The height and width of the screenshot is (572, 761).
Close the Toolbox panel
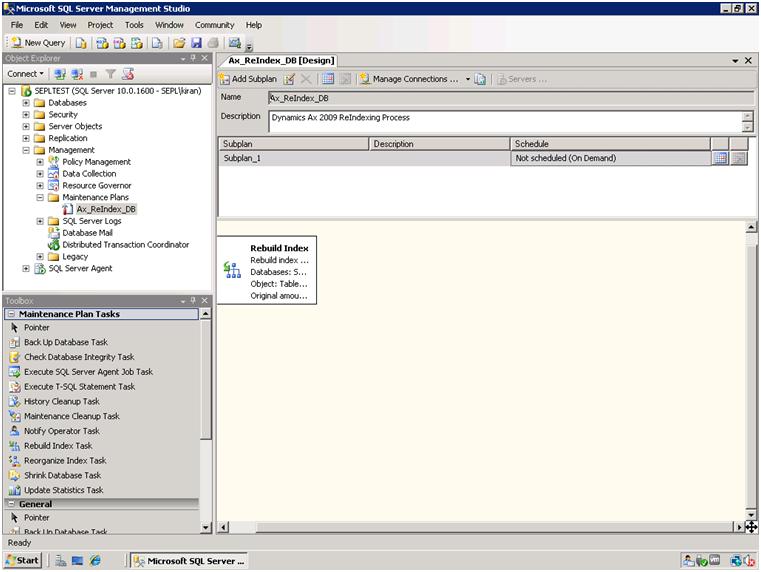point(204,301)
